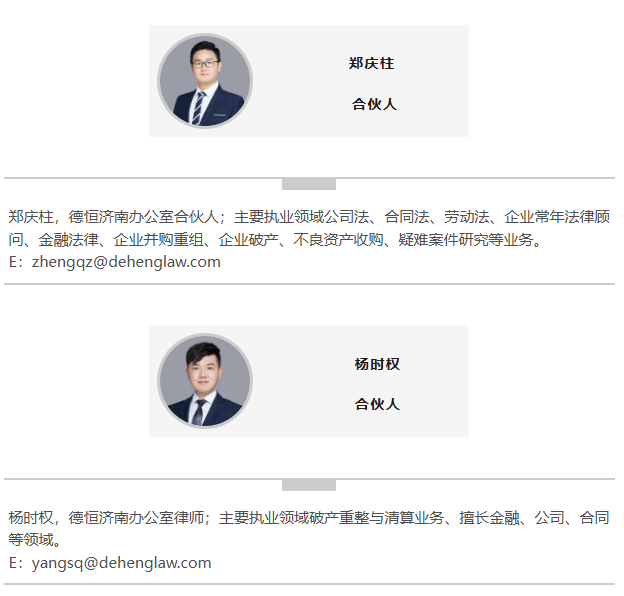Click gray divider tab above 杨时权 bio
Screen dimensions: 624x596
point(309,485)
